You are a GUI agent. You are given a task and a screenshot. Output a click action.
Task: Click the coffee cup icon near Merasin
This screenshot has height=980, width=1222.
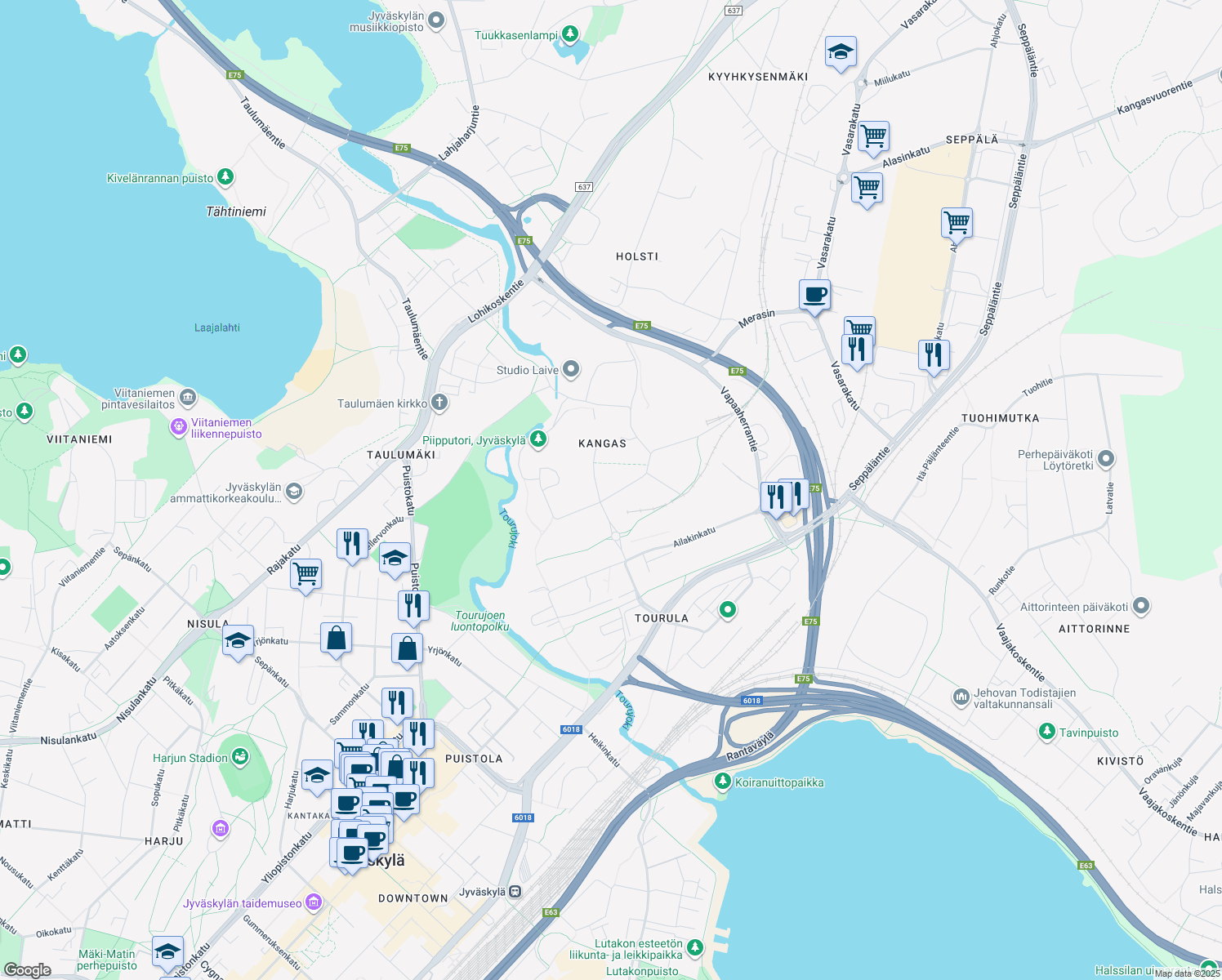pos(814,296)
